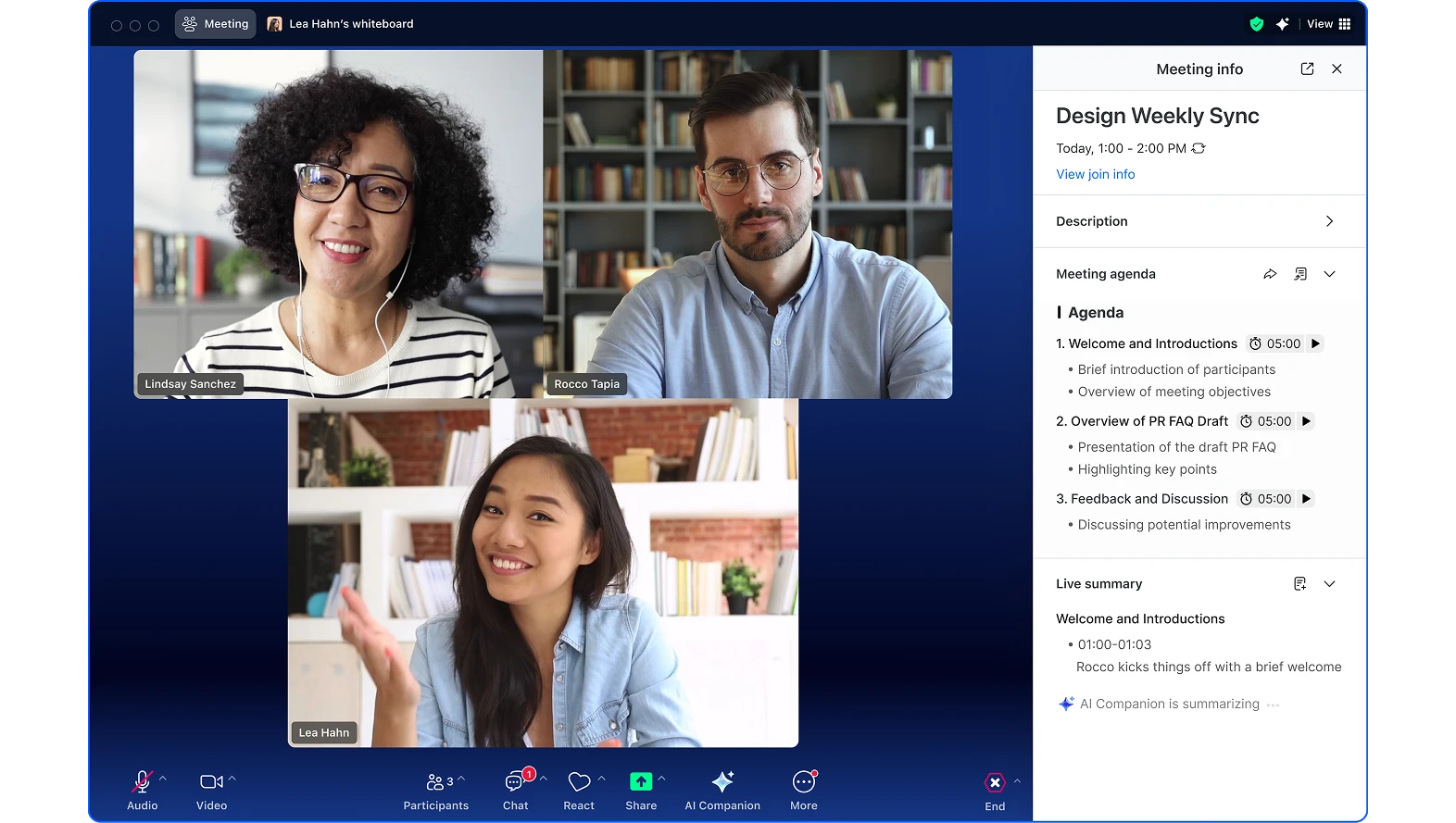Start the Welcome and Introductions timer
This screenshot has height=823, width=1456.
pos(1314,343)
